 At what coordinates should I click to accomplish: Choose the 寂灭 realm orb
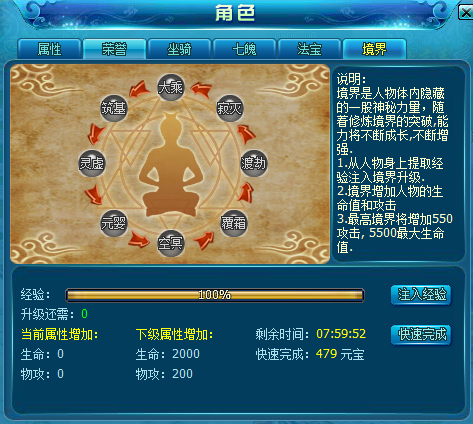[x=230, y=108]
